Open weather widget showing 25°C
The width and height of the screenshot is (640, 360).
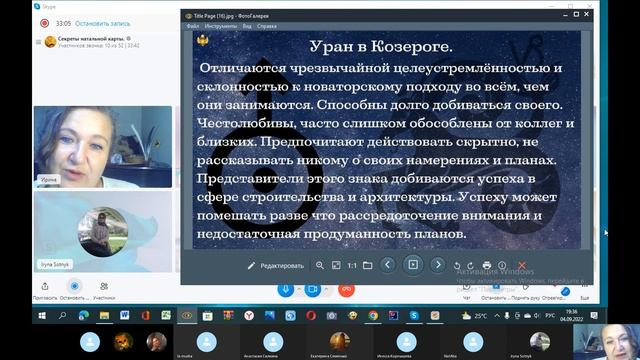[474, 316]
